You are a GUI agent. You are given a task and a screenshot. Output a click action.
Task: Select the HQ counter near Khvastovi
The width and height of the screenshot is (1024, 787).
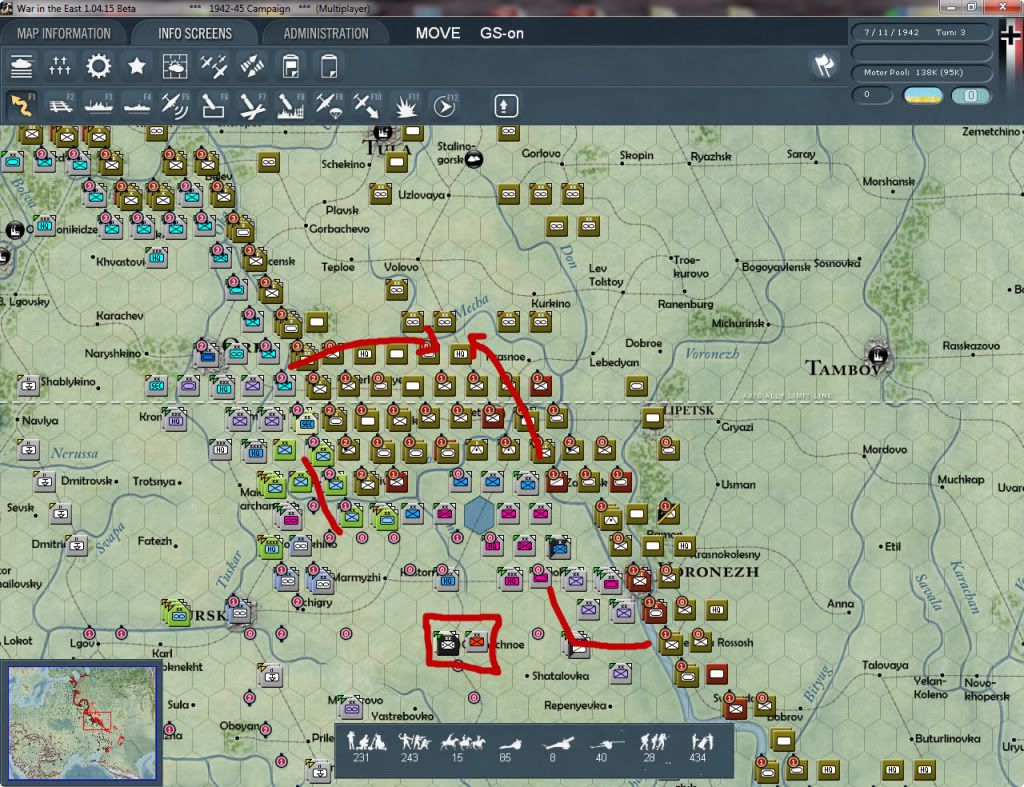pyautogui.click(x=156, y=257)
